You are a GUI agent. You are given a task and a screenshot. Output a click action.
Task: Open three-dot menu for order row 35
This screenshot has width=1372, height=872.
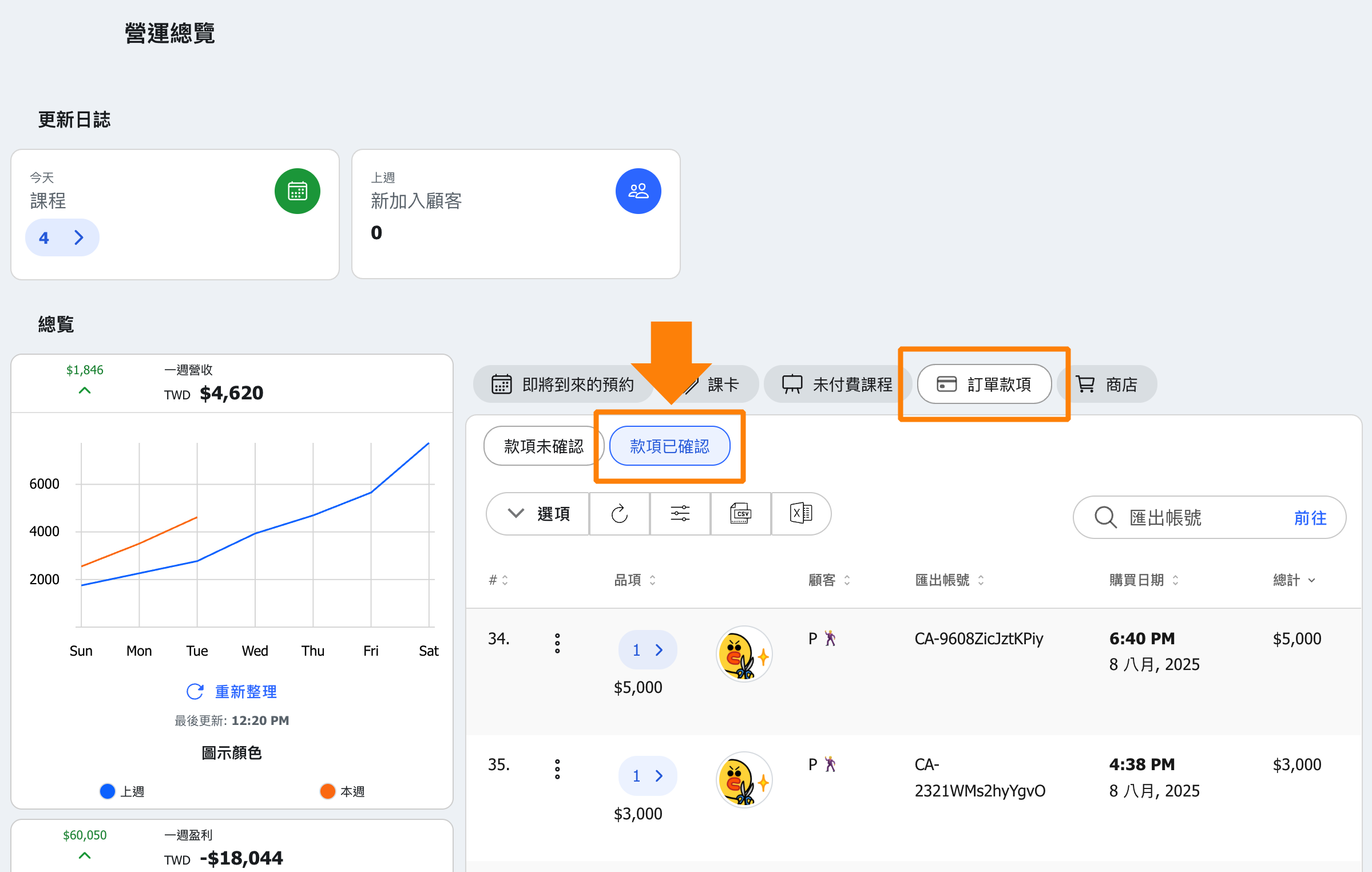click(x=557, y=770)
